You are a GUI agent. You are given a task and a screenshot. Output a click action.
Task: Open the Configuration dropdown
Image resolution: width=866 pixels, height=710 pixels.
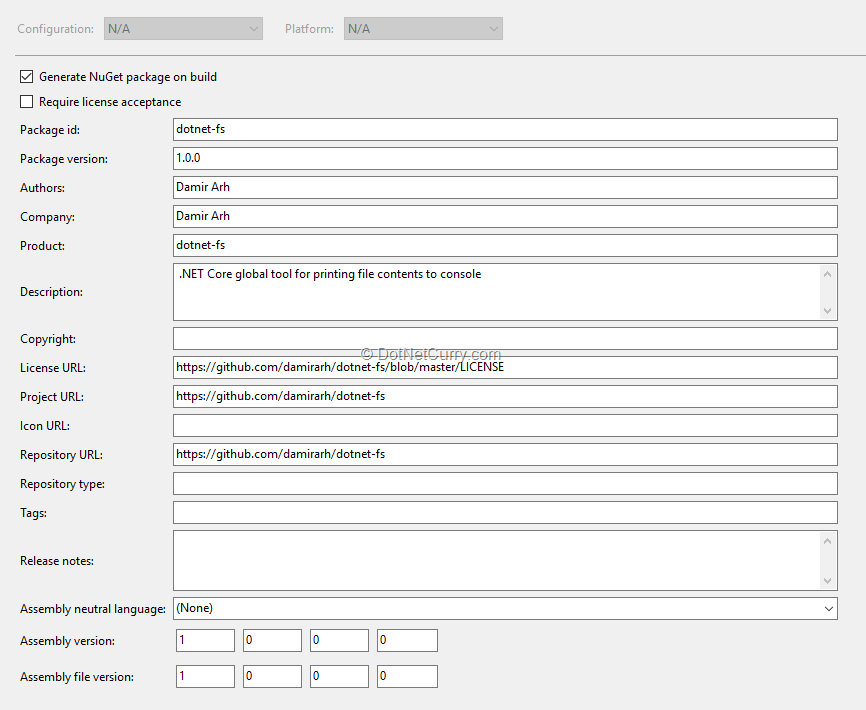coord(183,29)
